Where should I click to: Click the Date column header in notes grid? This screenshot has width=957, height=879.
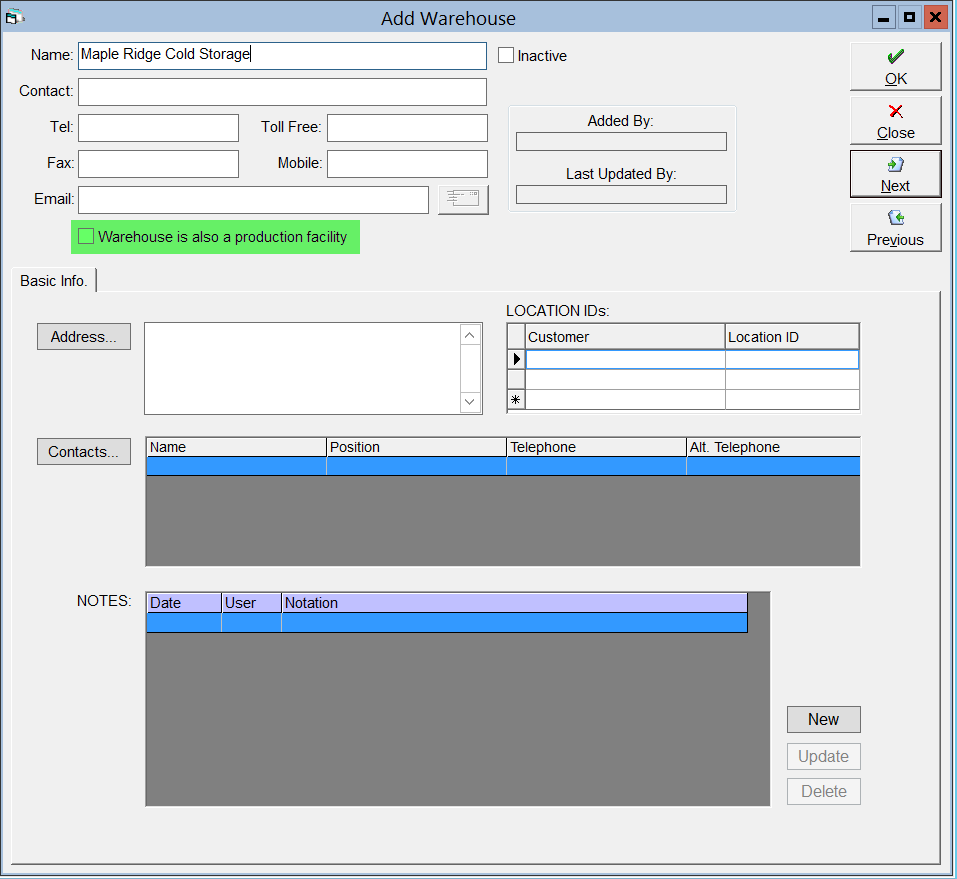coord(184,603)
